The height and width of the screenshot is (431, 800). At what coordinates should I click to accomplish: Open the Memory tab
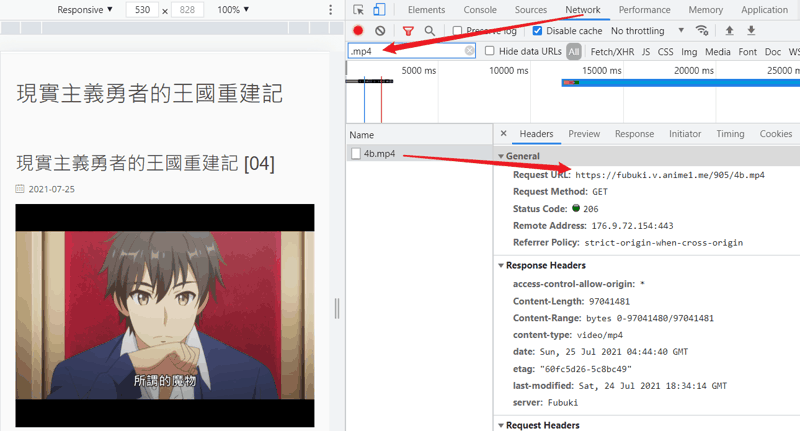(x=706, y=10)
